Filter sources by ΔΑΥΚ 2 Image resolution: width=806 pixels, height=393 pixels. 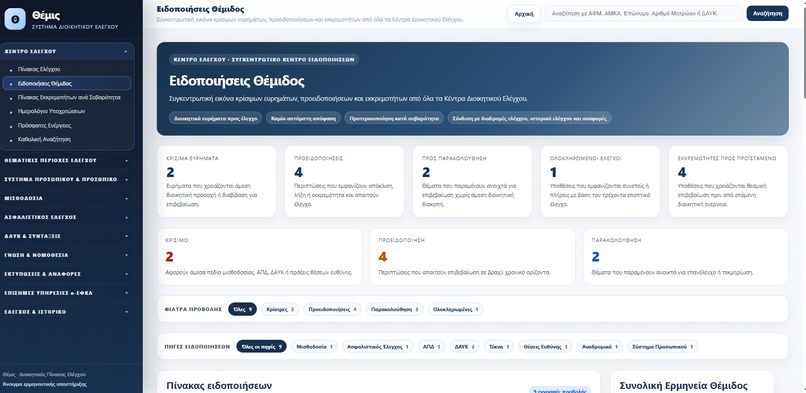pos(465,347)
